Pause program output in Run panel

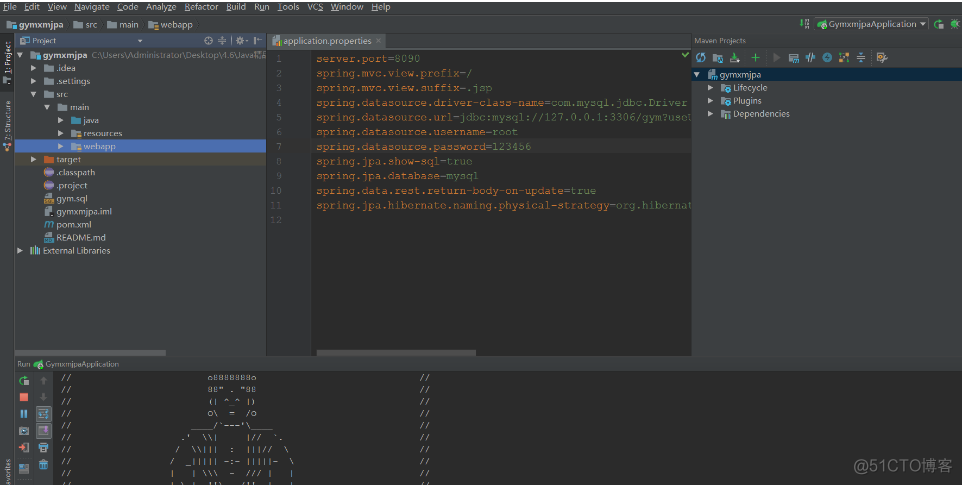[x=24, y=414]
